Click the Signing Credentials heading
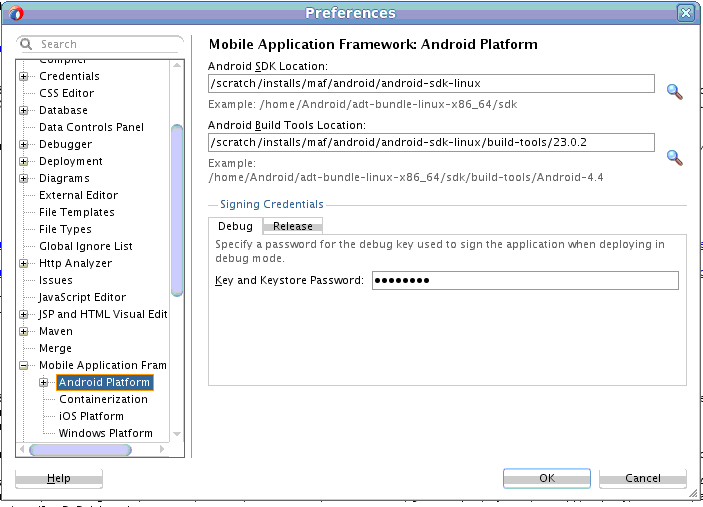 (272, 204)
